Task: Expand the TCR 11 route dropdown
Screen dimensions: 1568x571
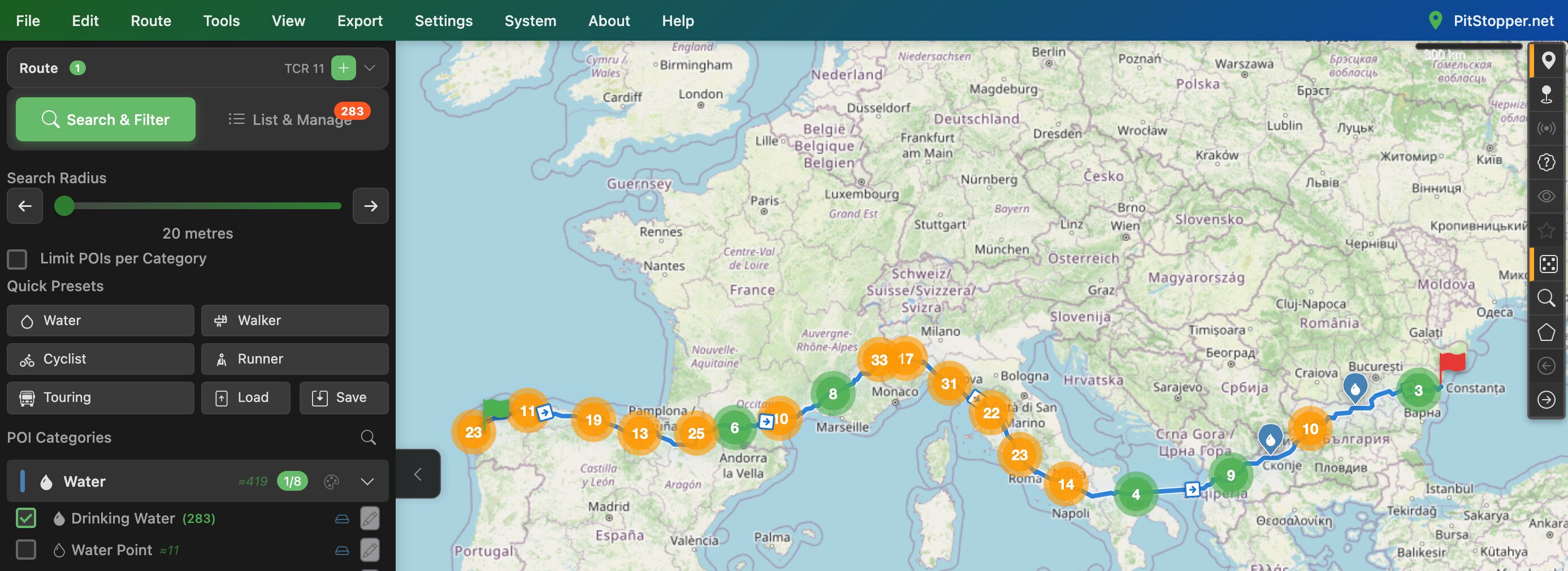Action: coord(370,68)
